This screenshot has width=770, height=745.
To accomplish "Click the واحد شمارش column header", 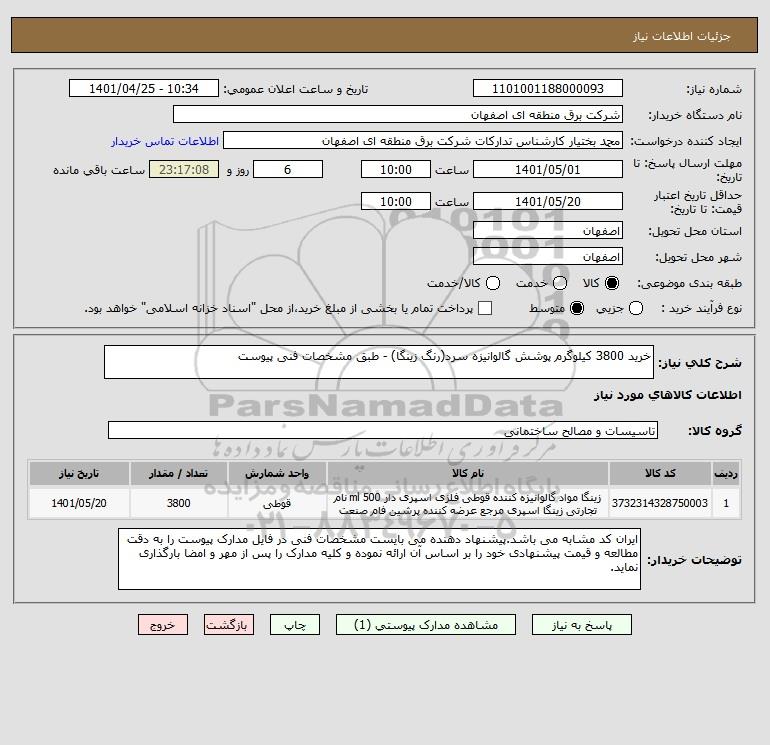I will 277,473.
